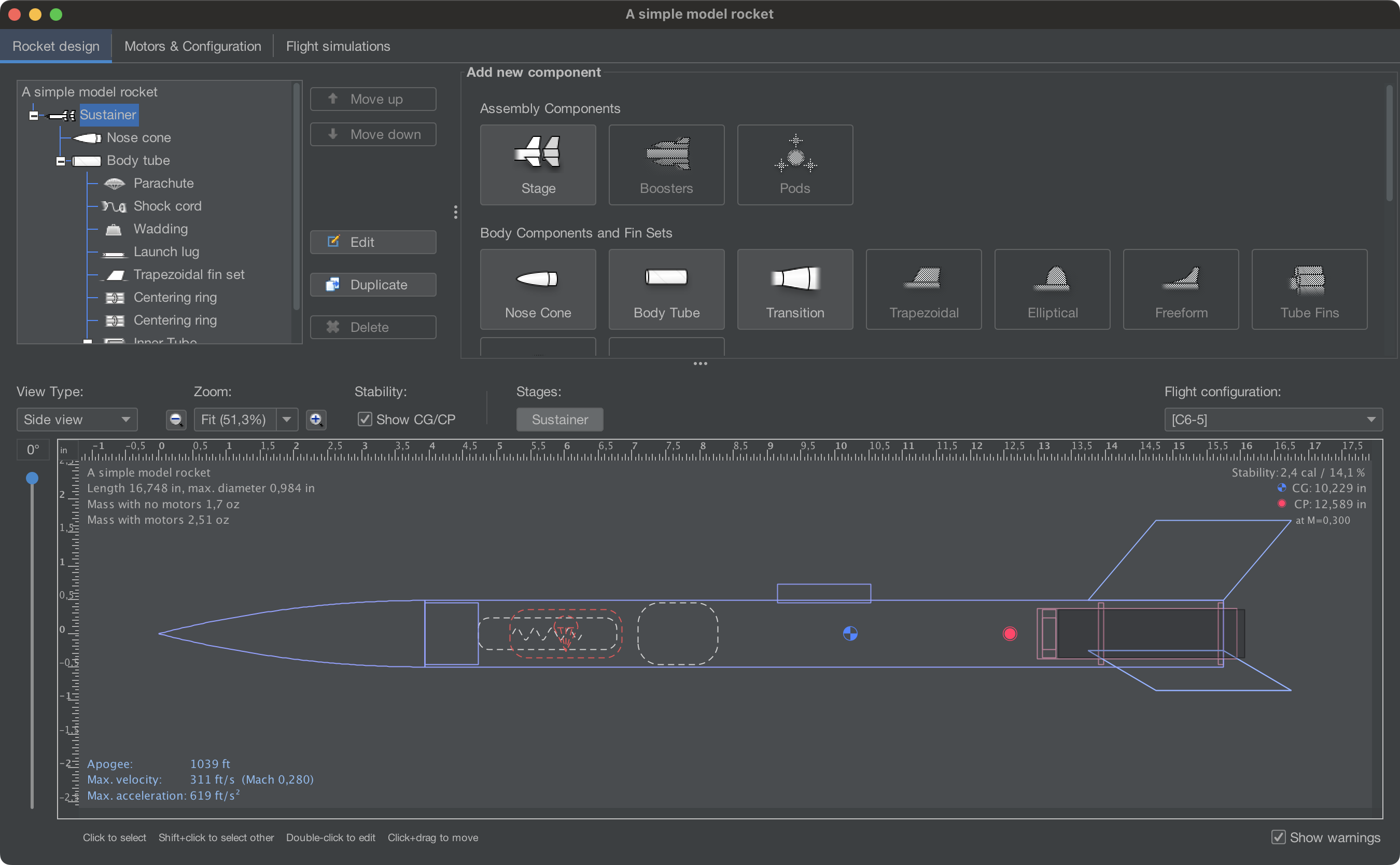Viewport: 1400px width, 865px height.
Task: Click the zoom out magnifier icon
Action: coord(176,420)
